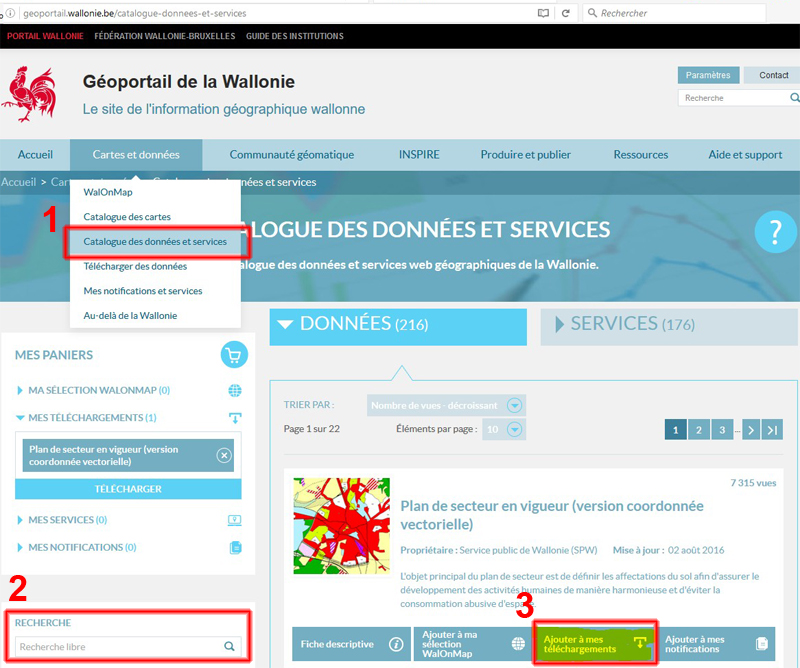Click Accueil in the breadcrumb
This screenshot has width=800, height=668.
coord(18,182)
